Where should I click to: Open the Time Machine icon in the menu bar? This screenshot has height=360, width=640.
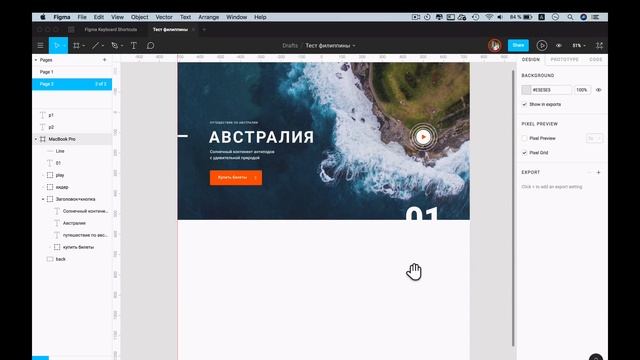coord(476,17)
